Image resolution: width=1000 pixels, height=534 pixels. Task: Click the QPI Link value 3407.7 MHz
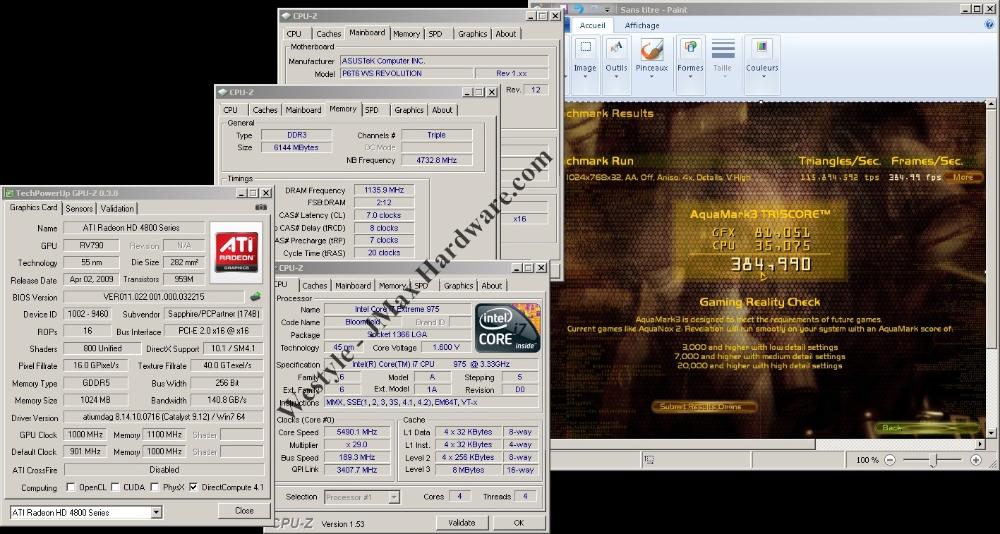[357, 470]
